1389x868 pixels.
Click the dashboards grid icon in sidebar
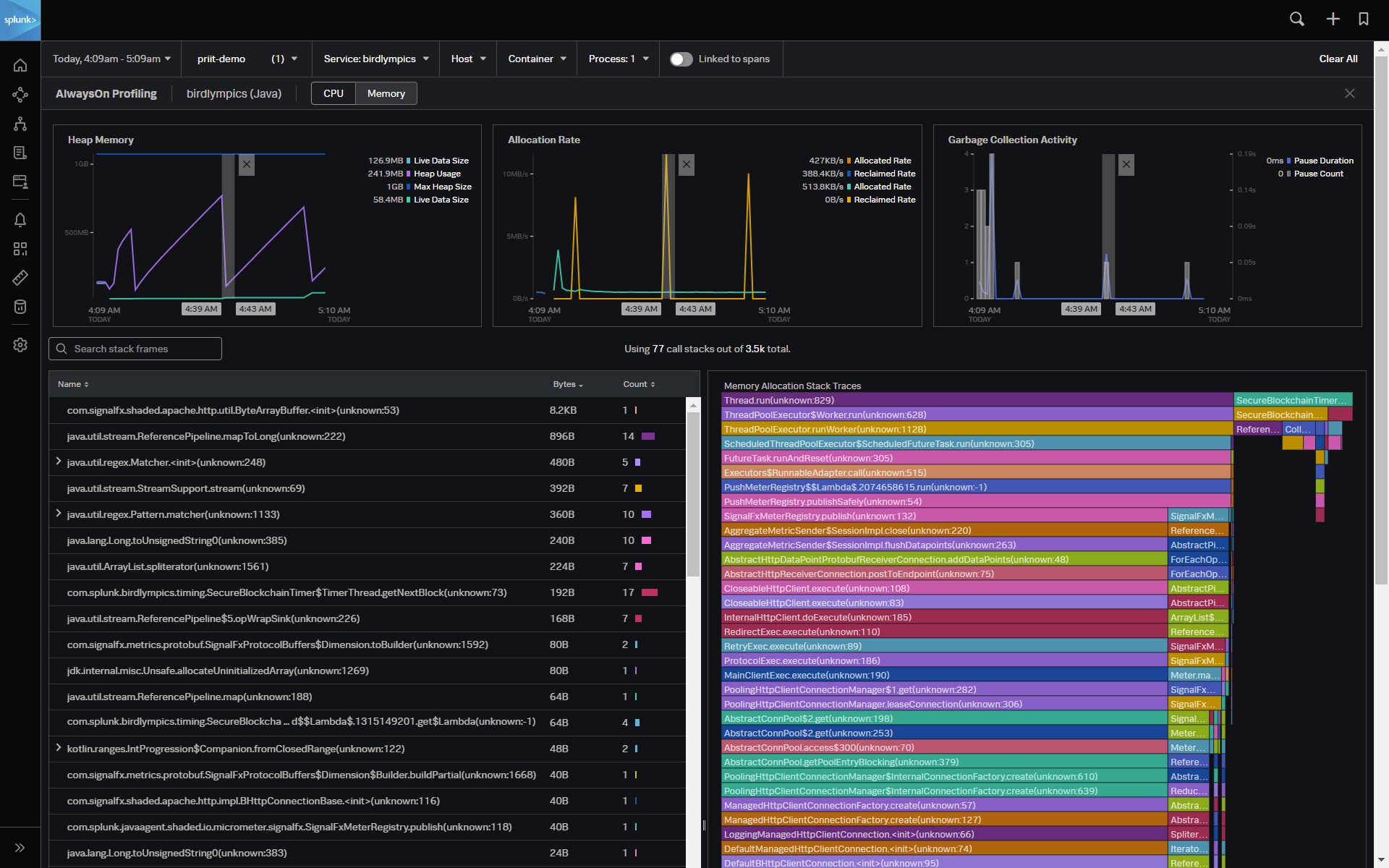20,248
